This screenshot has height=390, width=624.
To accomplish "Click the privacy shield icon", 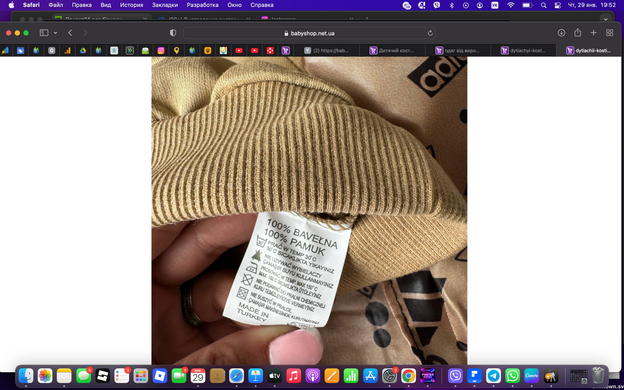I will [x=173, y=33].
